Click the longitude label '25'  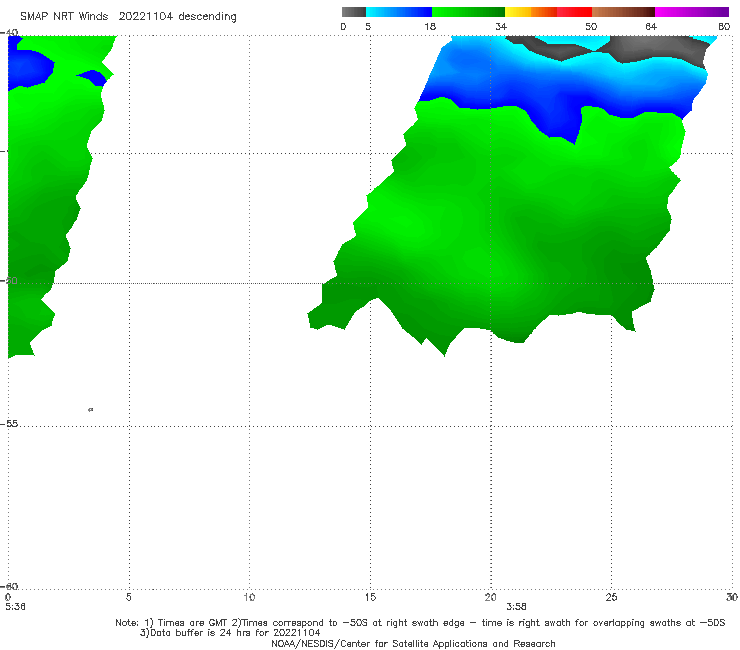[611, 597]
